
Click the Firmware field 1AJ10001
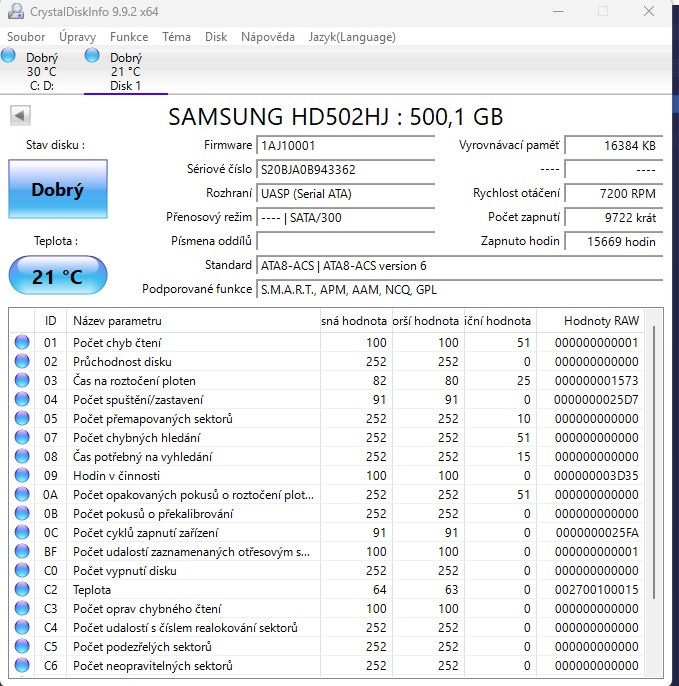point(346,145)
